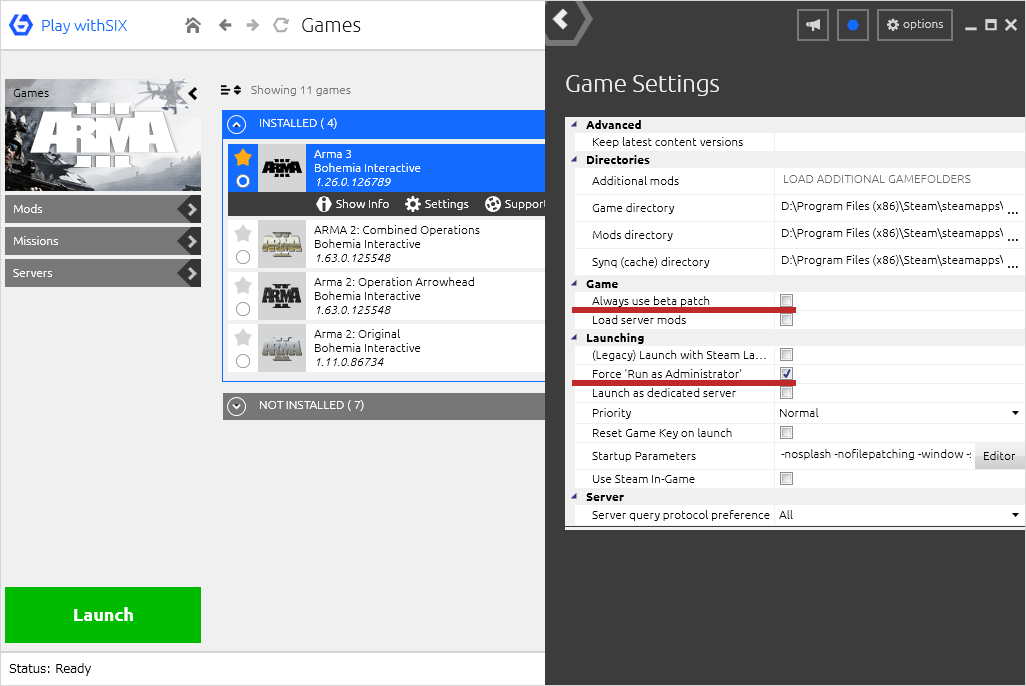Collapse the Server settings section
1026x686 pixels.
tap(574, 497)
